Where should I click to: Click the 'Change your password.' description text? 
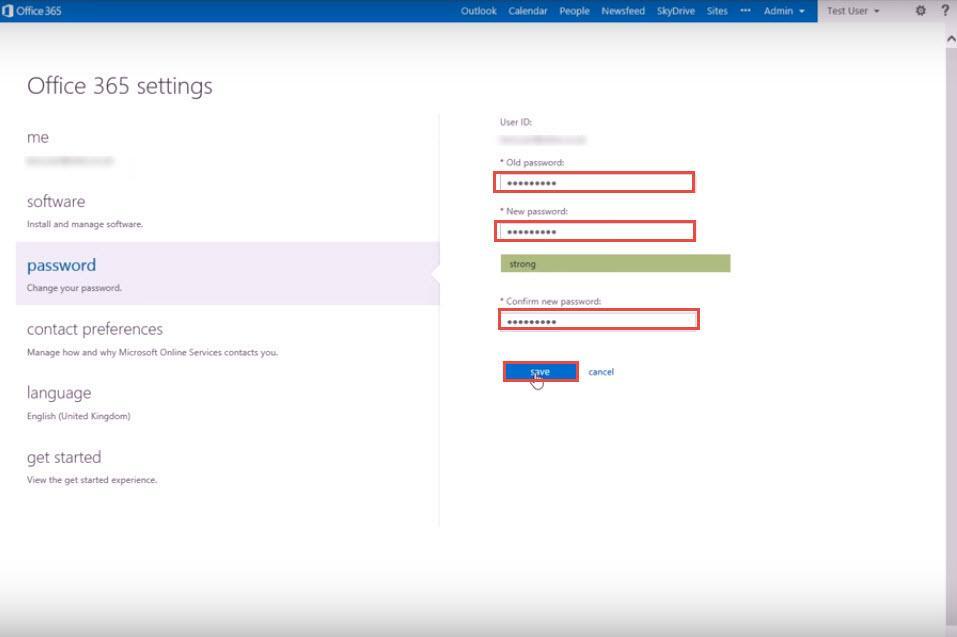pos(74,288)
